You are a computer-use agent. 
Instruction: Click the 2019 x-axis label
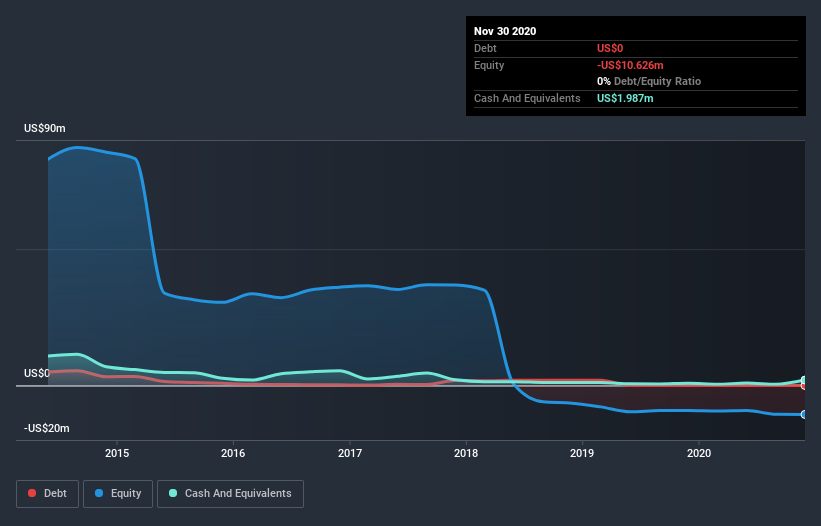[582, 453]
